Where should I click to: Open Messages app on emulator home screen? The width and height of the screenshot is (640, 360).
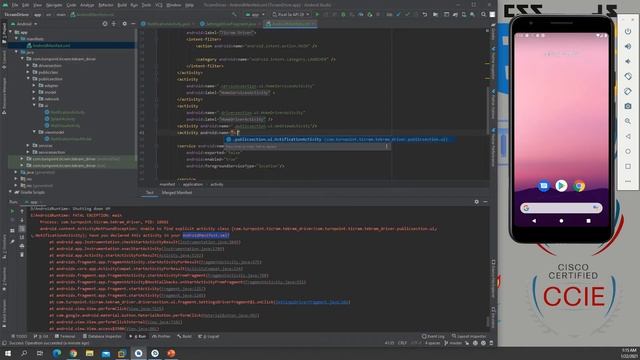coord(543,186)
